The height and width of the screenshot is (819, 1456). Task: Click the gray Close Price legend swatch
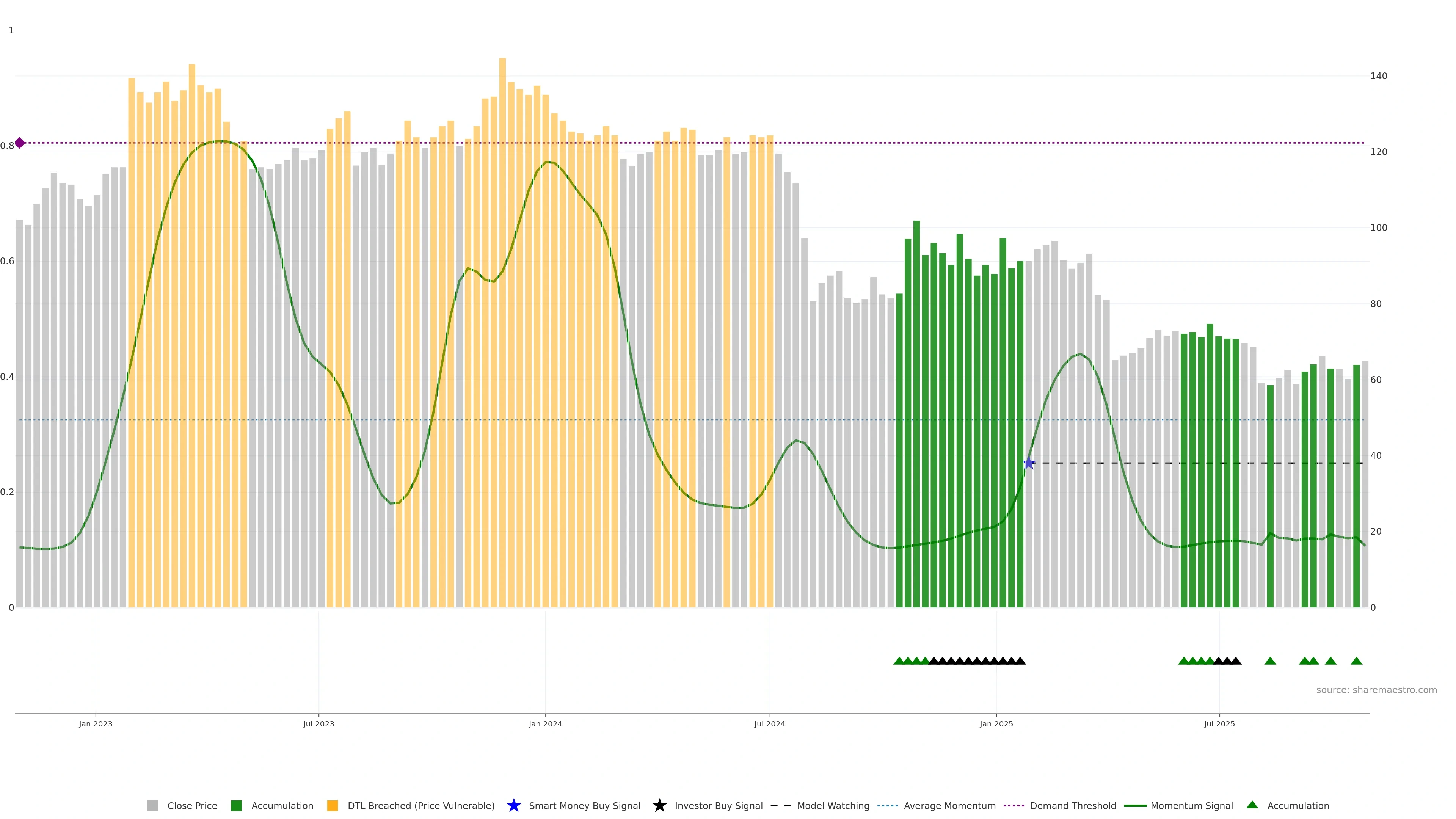(152, 805)
